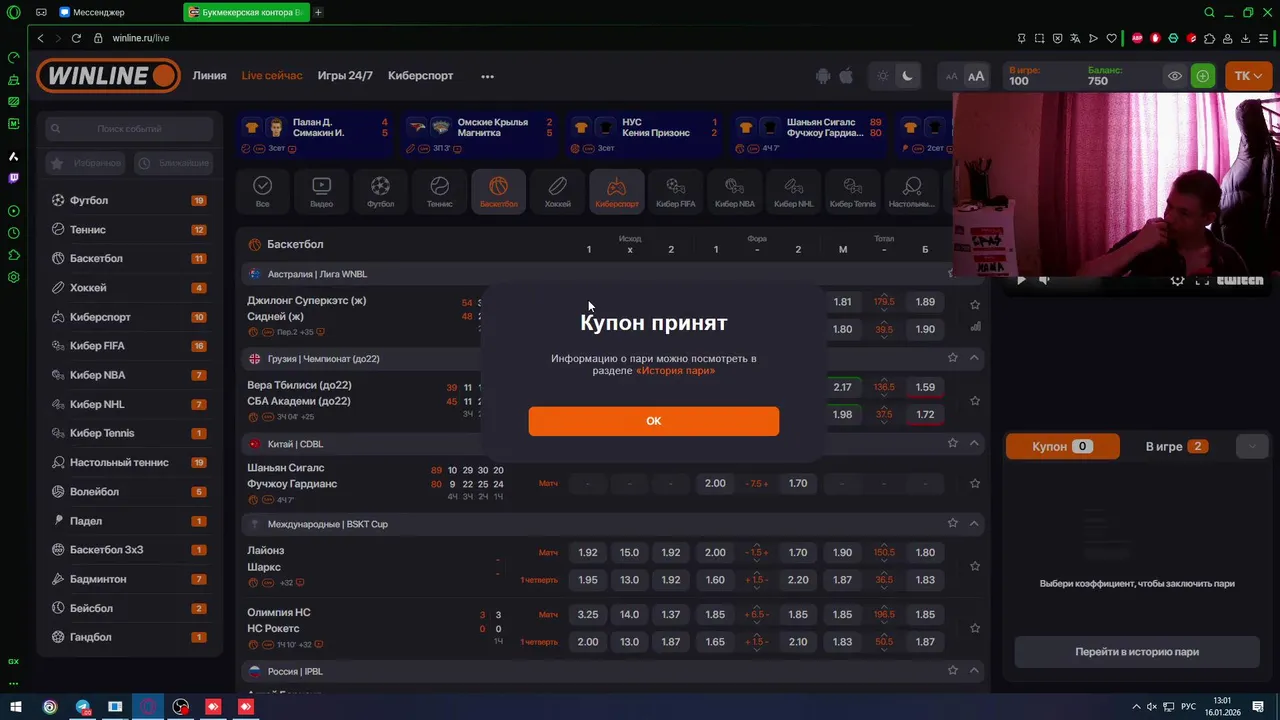
Task: Open the TK account dropdown
Action: (1248, 76)
